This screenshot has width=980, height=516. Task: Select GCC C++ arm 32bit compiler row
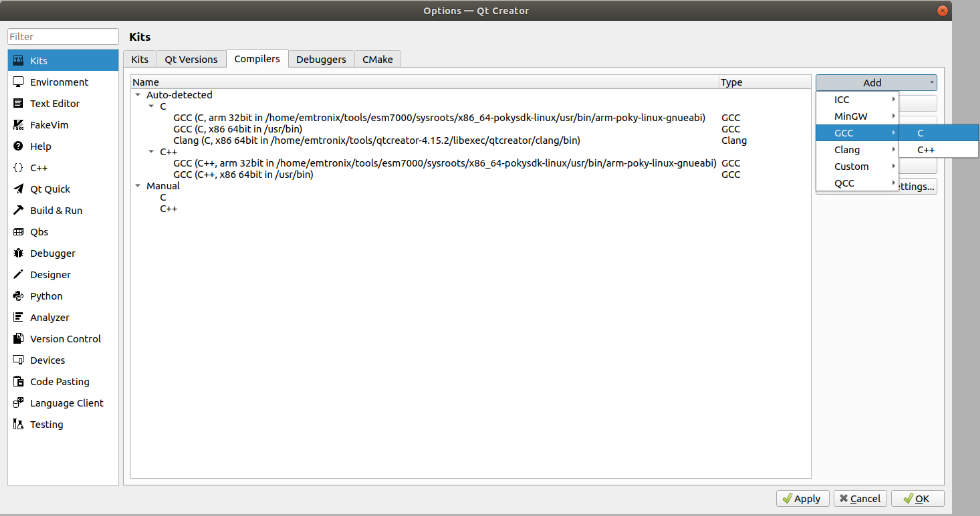pos(471,163)
